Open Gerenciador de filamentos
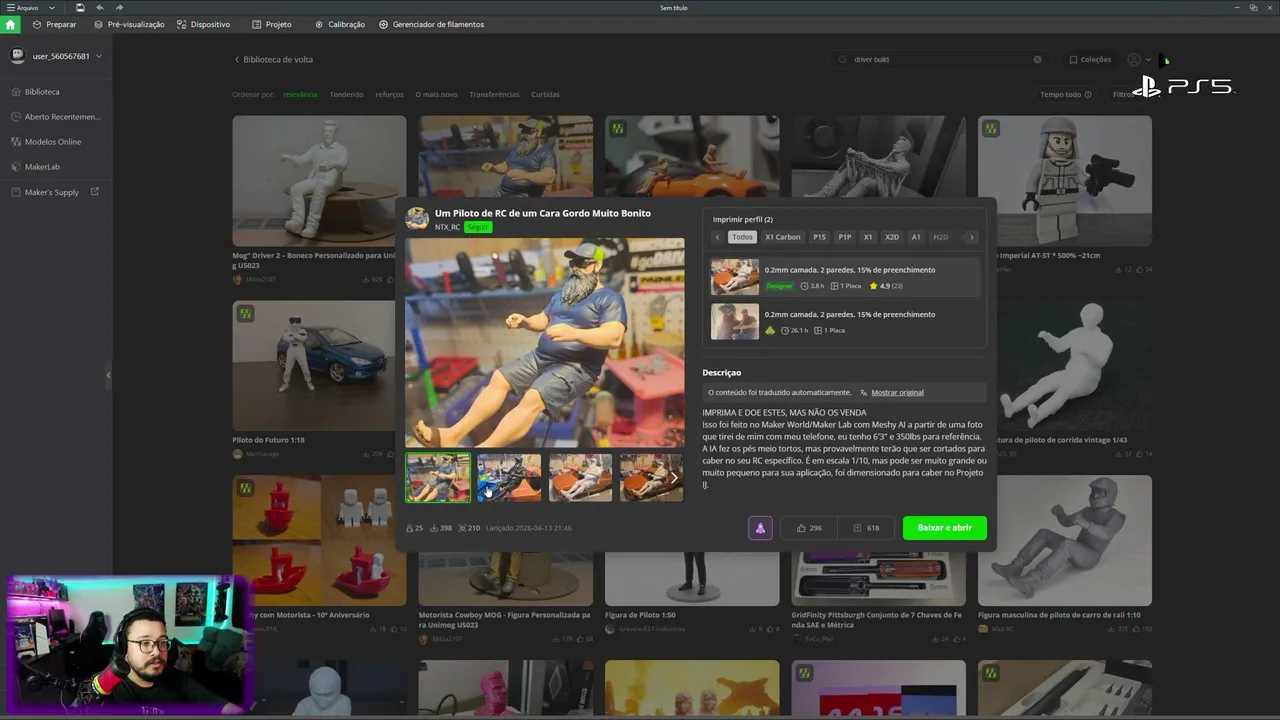The width and height of the screenshot is (1280, 720). (432, 24)
